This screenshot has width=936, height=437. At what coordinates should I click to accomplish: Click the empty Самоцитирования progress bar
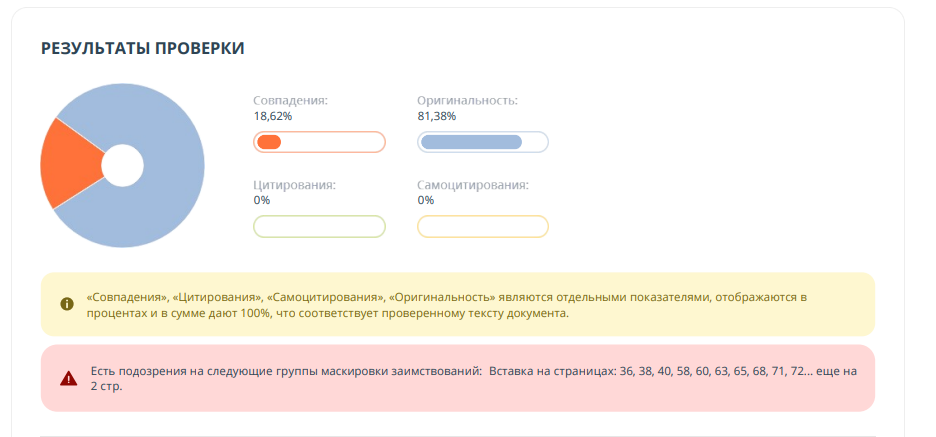tap(482, 227)
